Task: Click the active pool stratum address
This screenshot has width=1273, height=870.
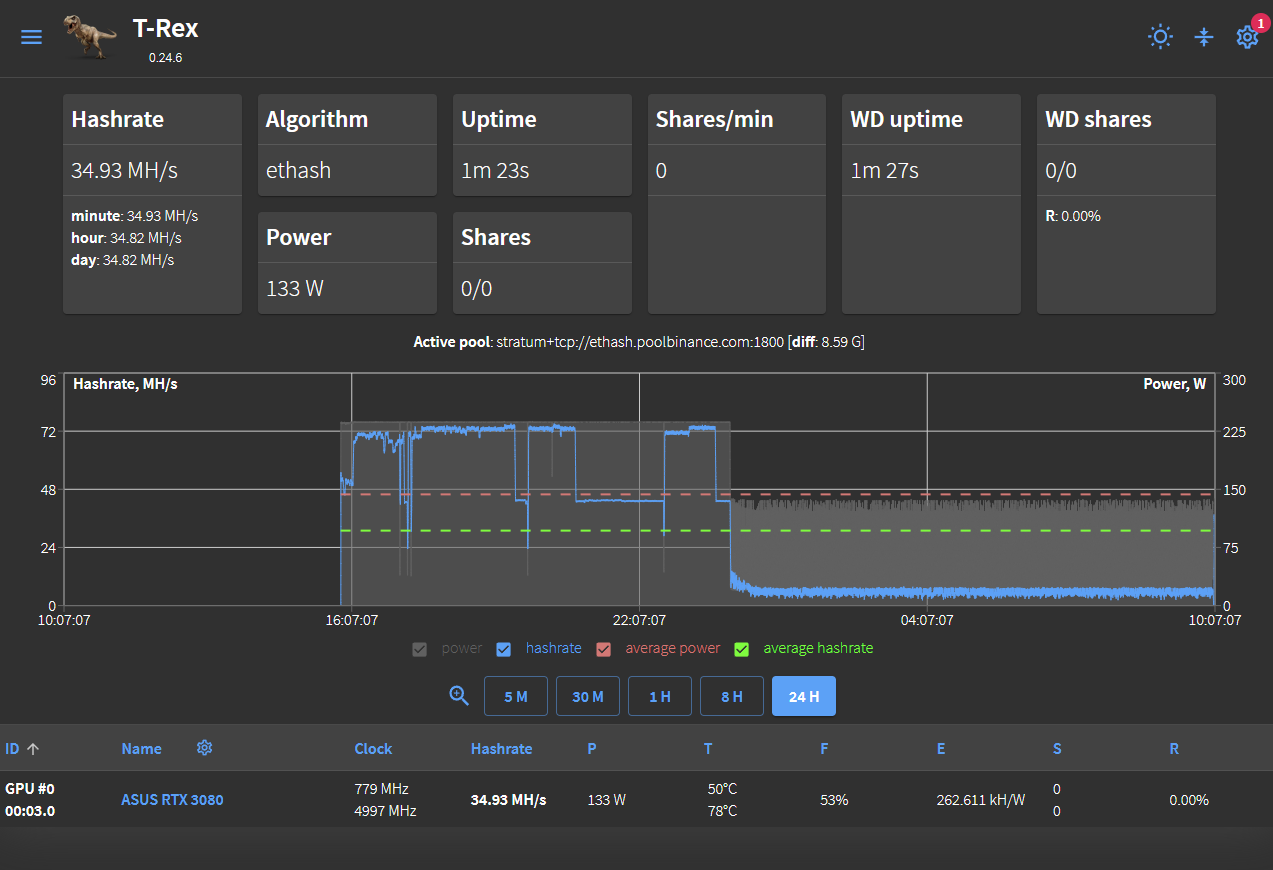Action: [x=637, y=341]
